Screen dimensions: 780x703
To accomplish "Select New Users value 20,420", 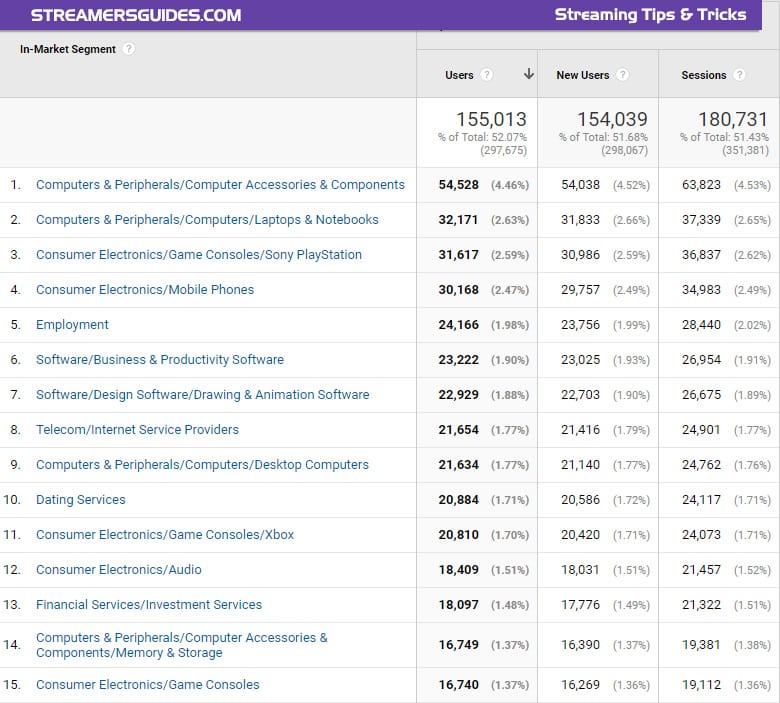I will tap(580, 535).
